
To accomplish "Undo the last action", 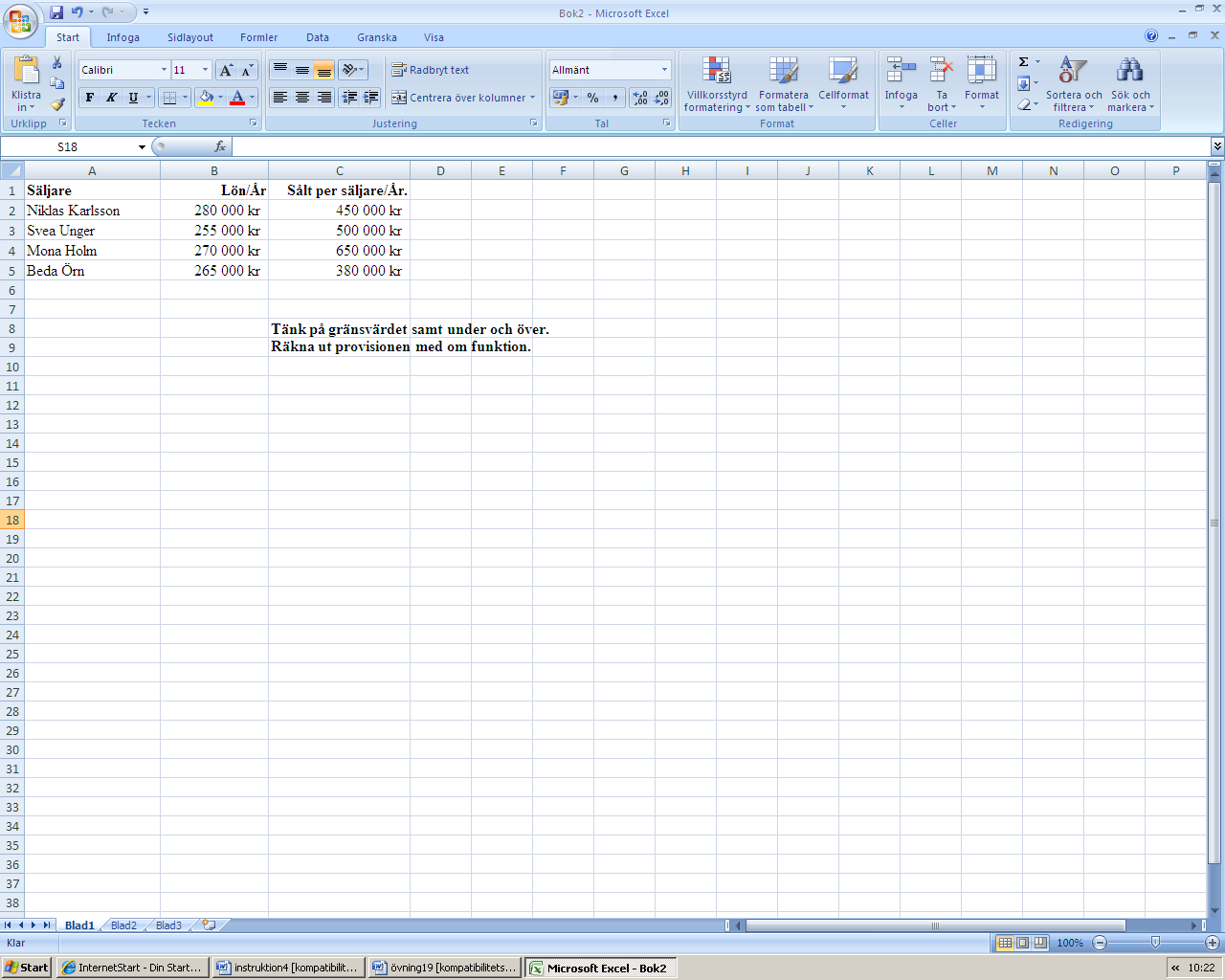I will point(77,12).
